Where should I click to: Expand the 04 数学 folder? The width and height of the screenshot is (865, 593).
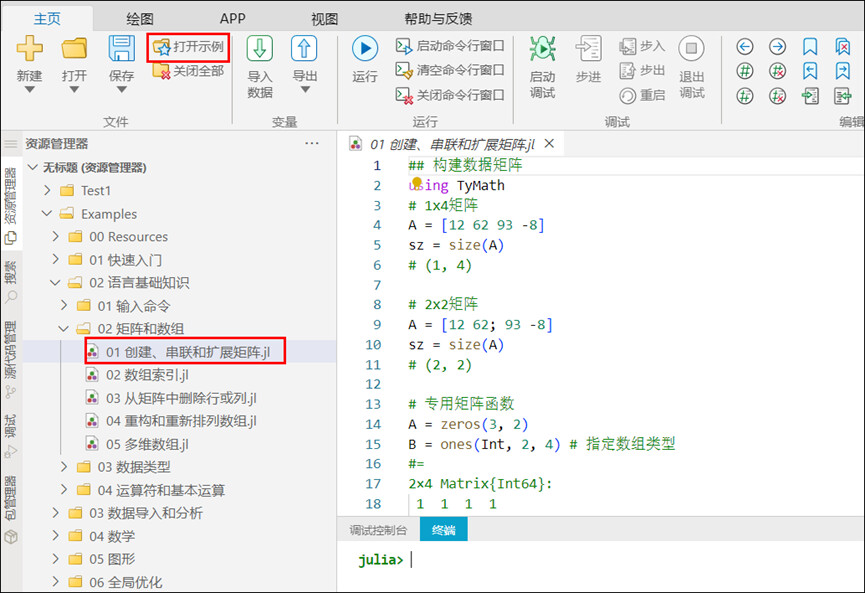[55, 536]
